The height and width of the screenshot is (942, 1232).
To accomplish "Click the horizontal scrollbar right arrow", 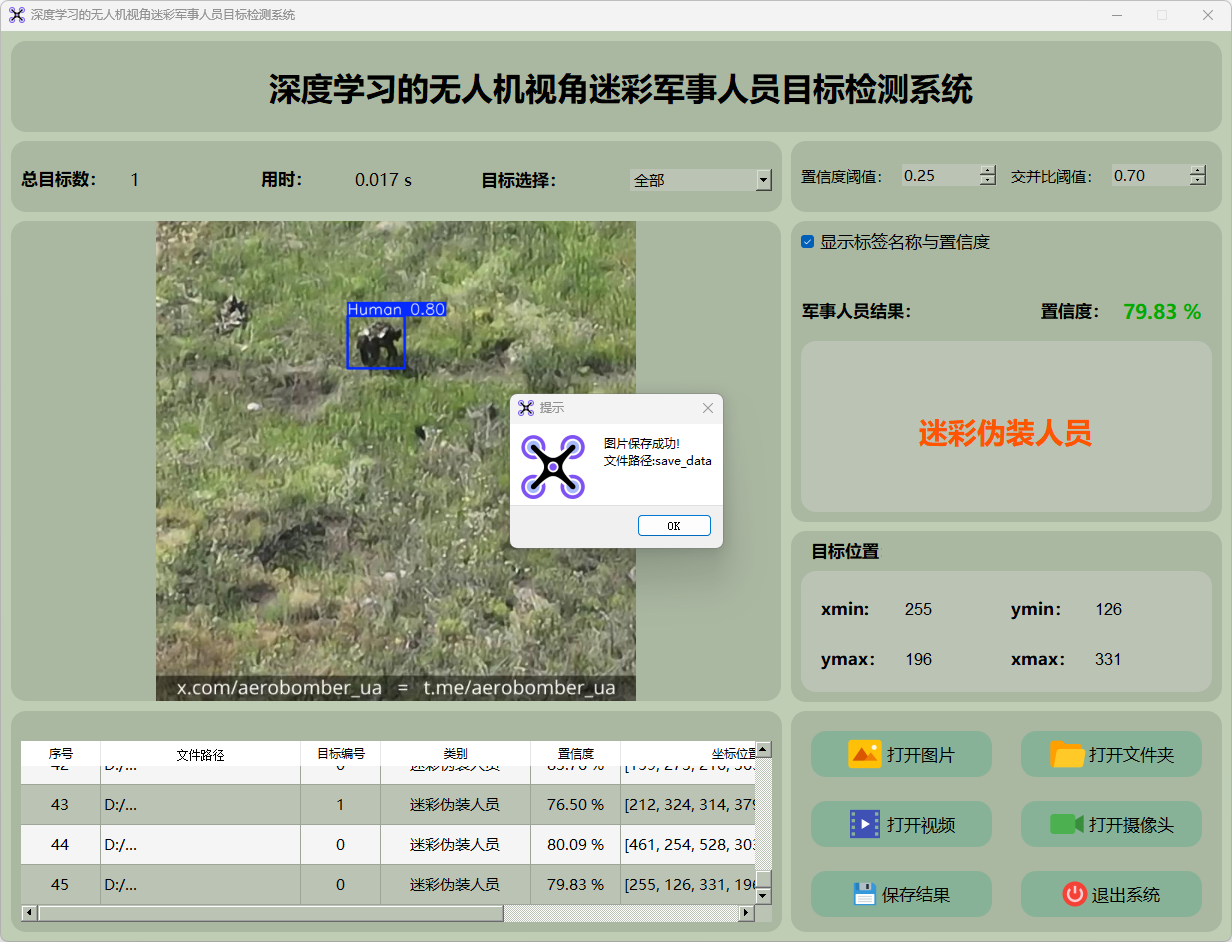I will click(745, 913).
